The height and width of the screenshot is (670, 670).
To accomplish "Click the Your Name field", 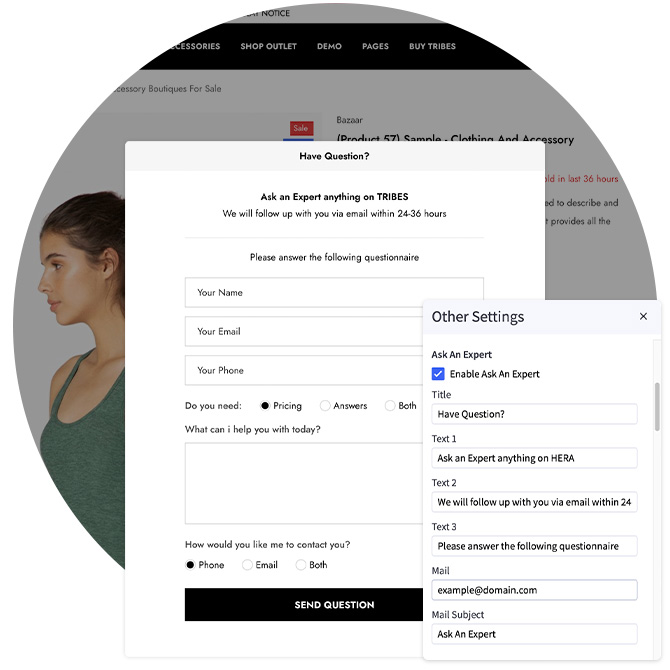I will point(334,292).
